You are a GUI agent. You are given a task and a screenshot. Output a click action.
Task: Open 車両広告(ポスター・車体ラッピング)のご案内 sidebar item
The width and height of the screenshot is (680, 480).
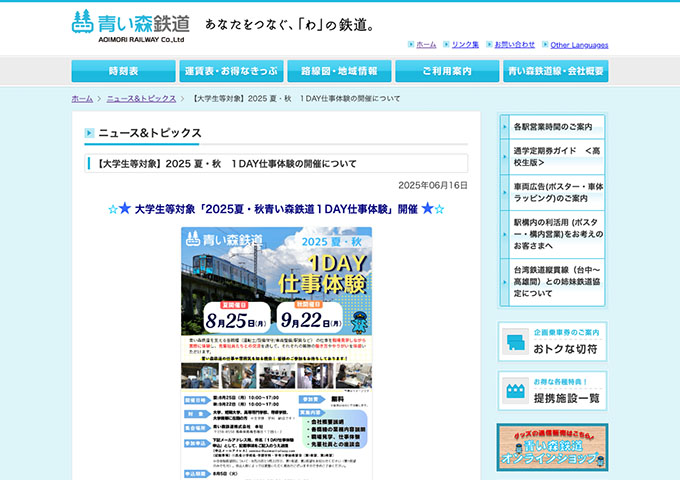pyautogui.click(x=552, y=193)
